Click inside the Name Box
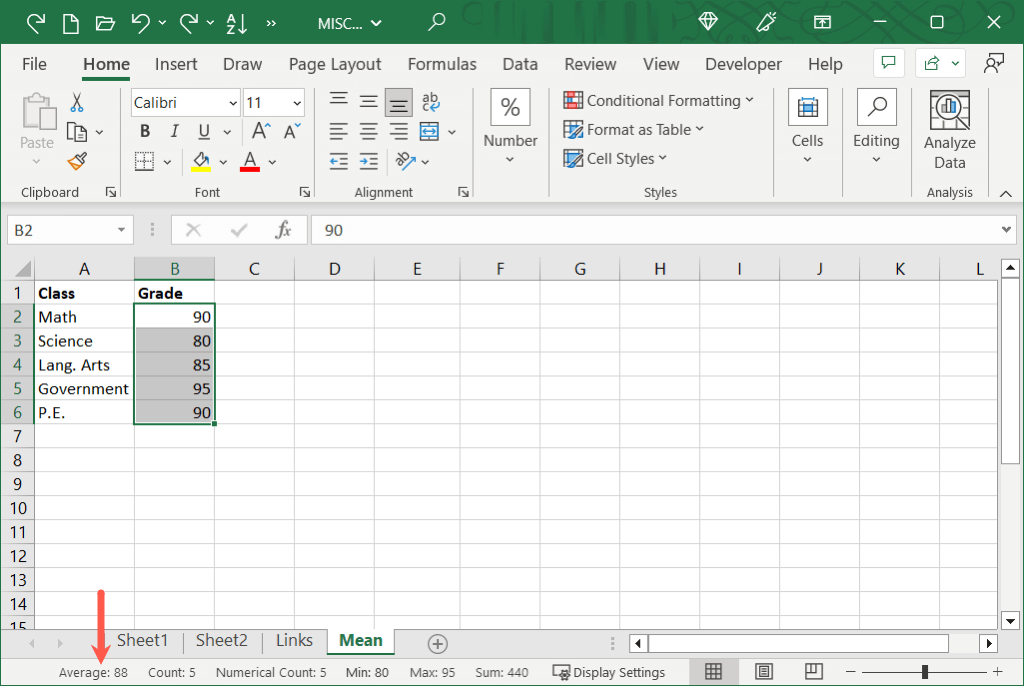 click(60, 229)
